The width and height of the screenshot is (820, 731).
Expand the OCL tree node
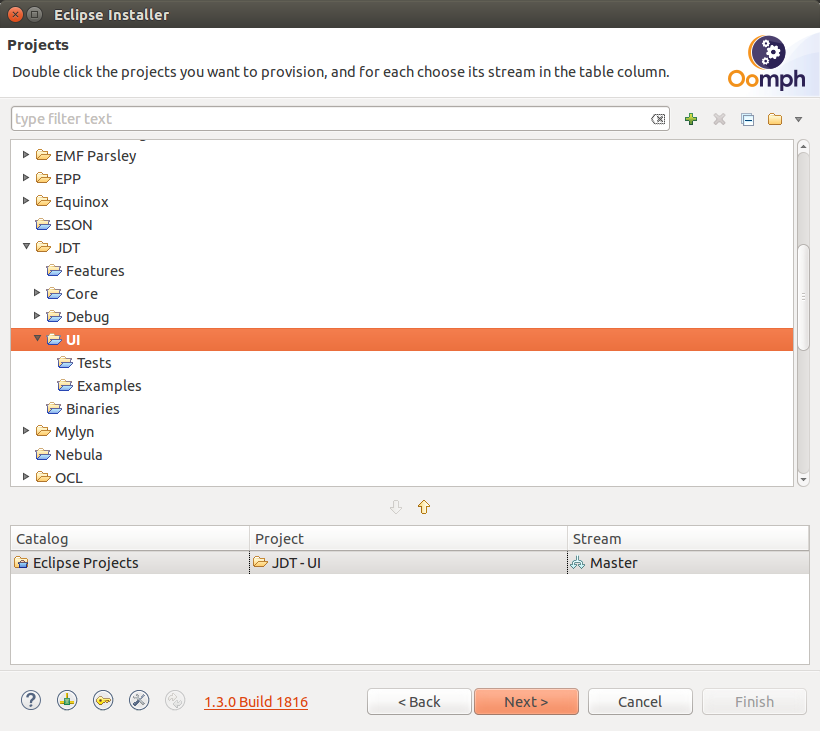pyautogui.click(x=26, y=477)
